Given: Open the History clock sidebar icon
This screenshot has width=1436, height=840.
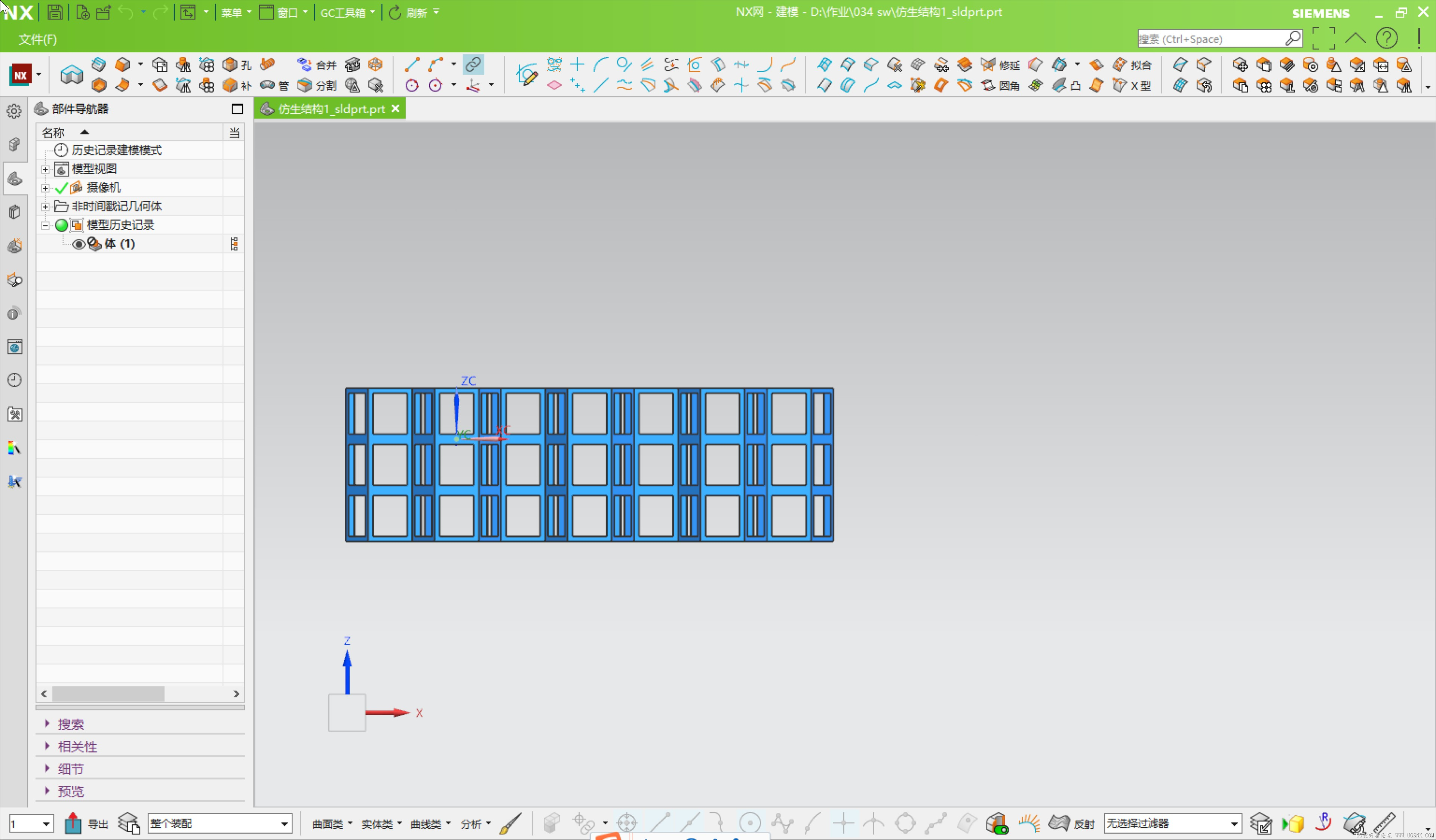Looking at the screenshot, I should [14, 380].
